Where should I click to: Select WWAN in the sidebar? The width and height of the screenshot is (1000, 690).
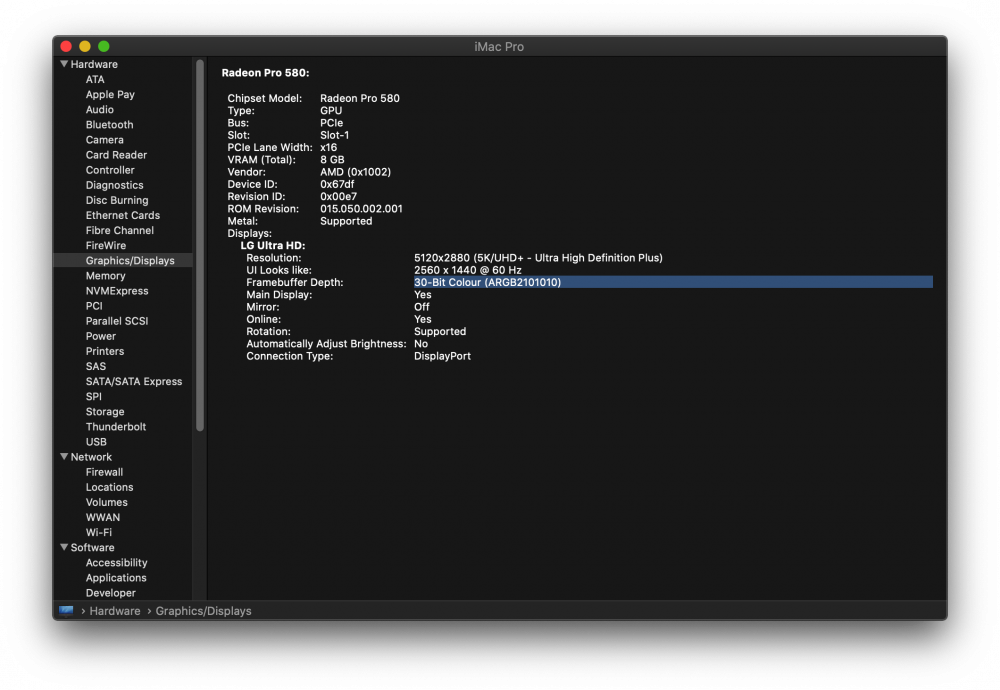tap(103, 518)
